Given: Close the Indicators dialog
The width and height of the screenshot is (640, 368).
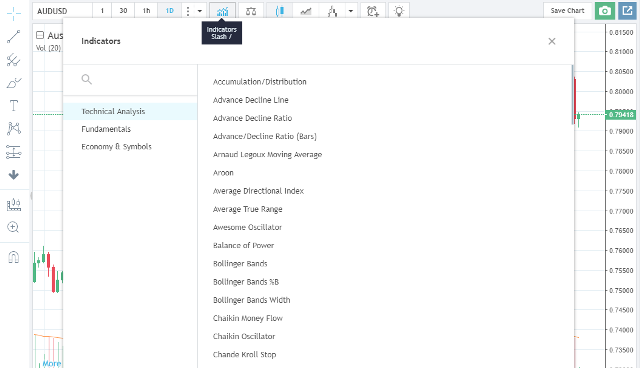Looking at the screenshot, I should (552, 41).
